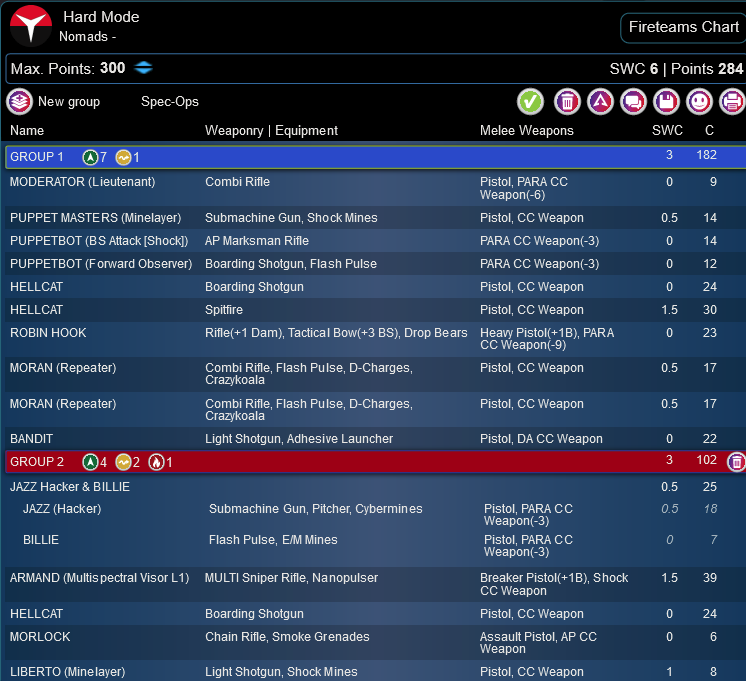Click the smiley face icon
746x681 pixels.
coord(699,101)
